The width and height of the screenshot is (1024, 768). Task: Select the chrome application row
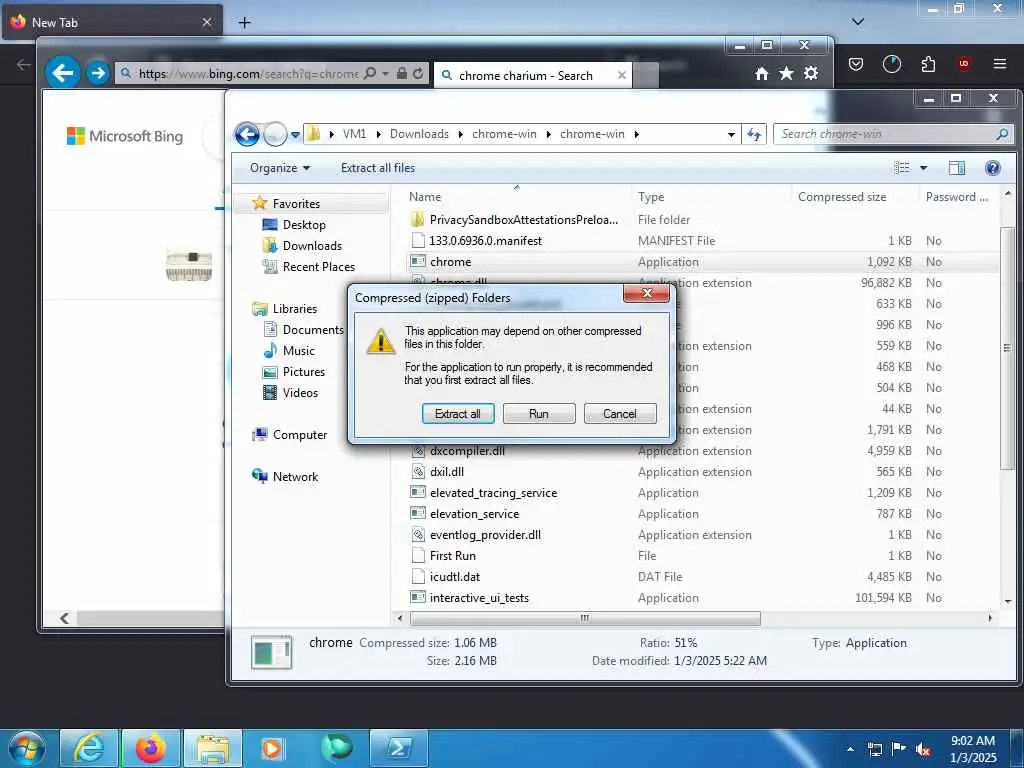click(702, 262)
